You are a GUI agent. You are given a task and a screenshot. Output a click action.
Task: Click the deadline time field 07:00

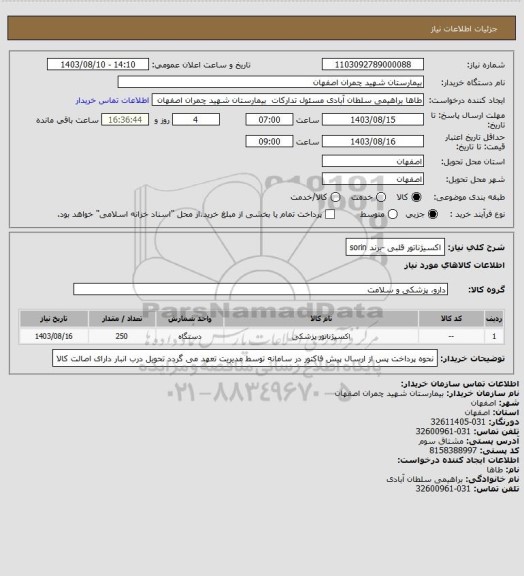click(x=269, y=120)
